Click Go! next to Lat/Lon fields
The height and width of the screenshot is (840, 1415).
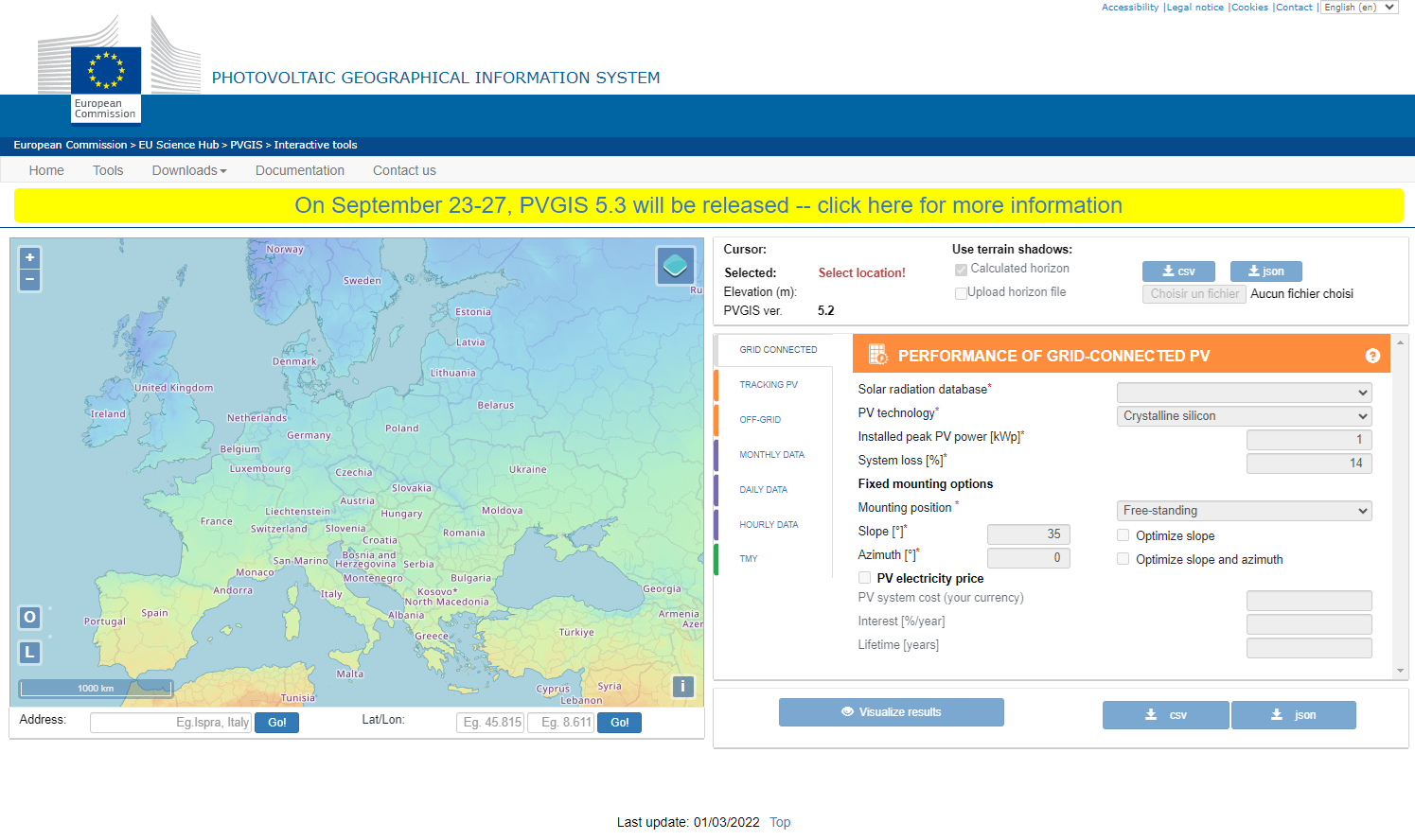click(620, 723)
